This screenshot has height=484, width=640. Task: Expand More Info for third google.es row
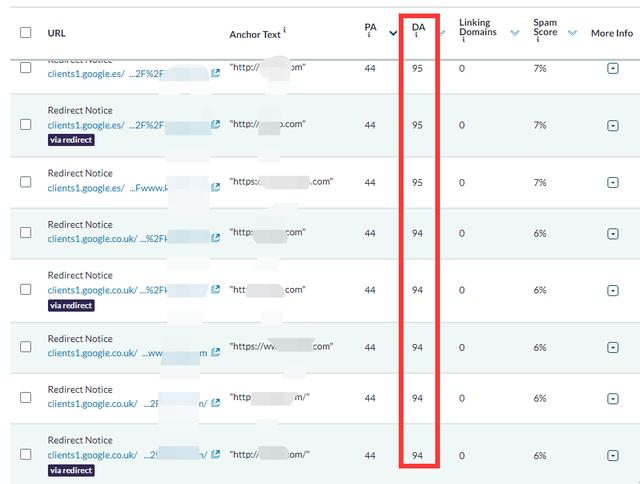point(613,182)
